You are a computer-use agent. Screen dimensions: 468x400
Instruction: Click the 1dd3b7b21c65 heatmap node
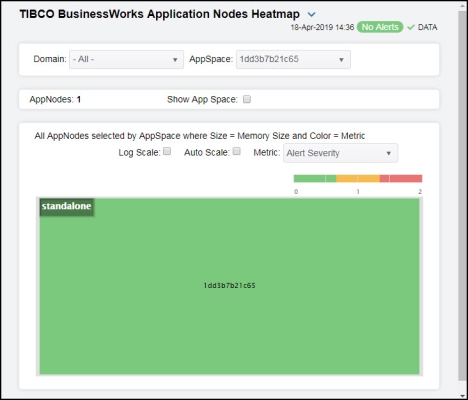tap(229, 286)
